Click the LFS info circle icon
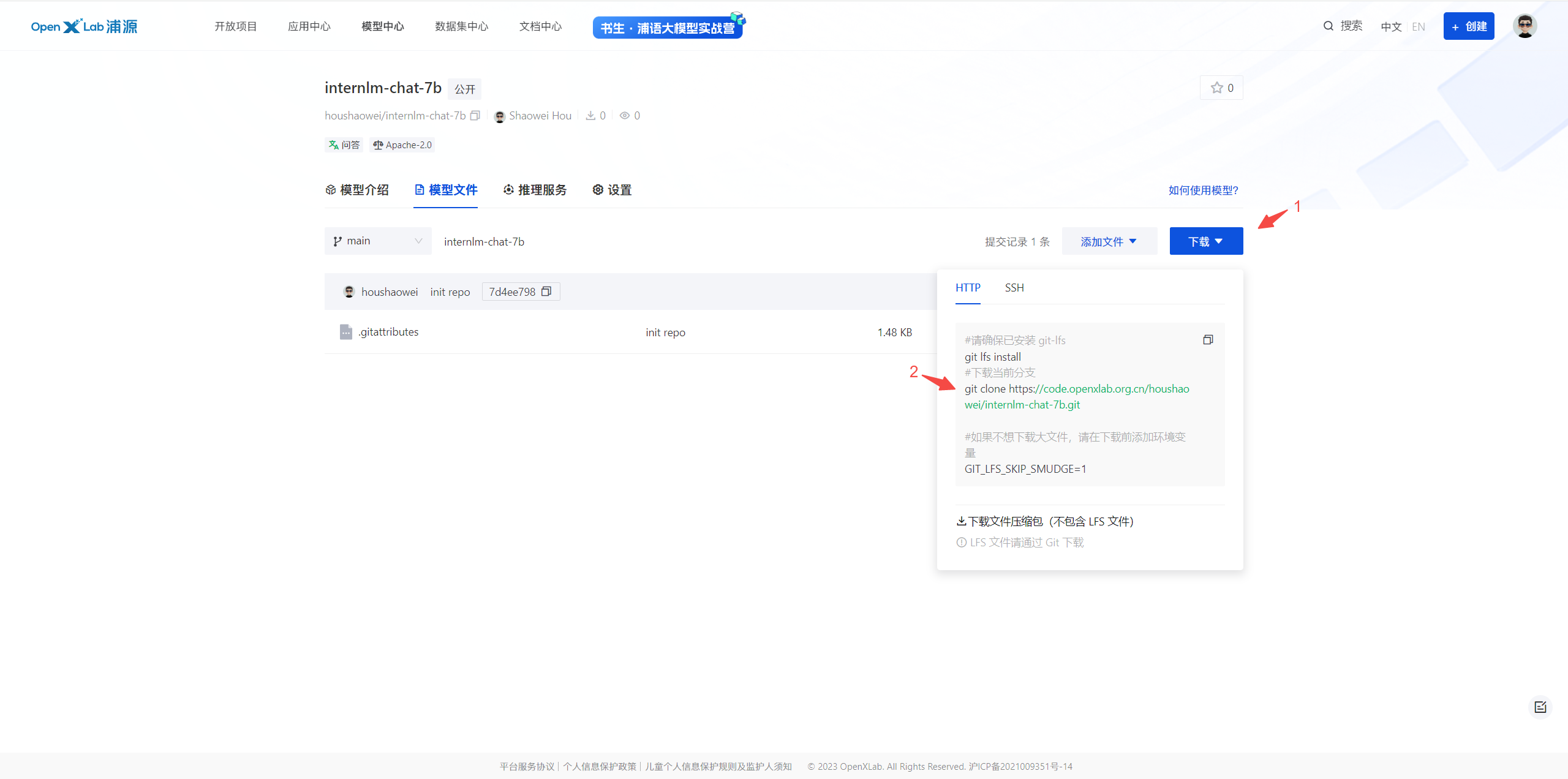Viewport: 1568px width, 779px height. coord(962,542)
